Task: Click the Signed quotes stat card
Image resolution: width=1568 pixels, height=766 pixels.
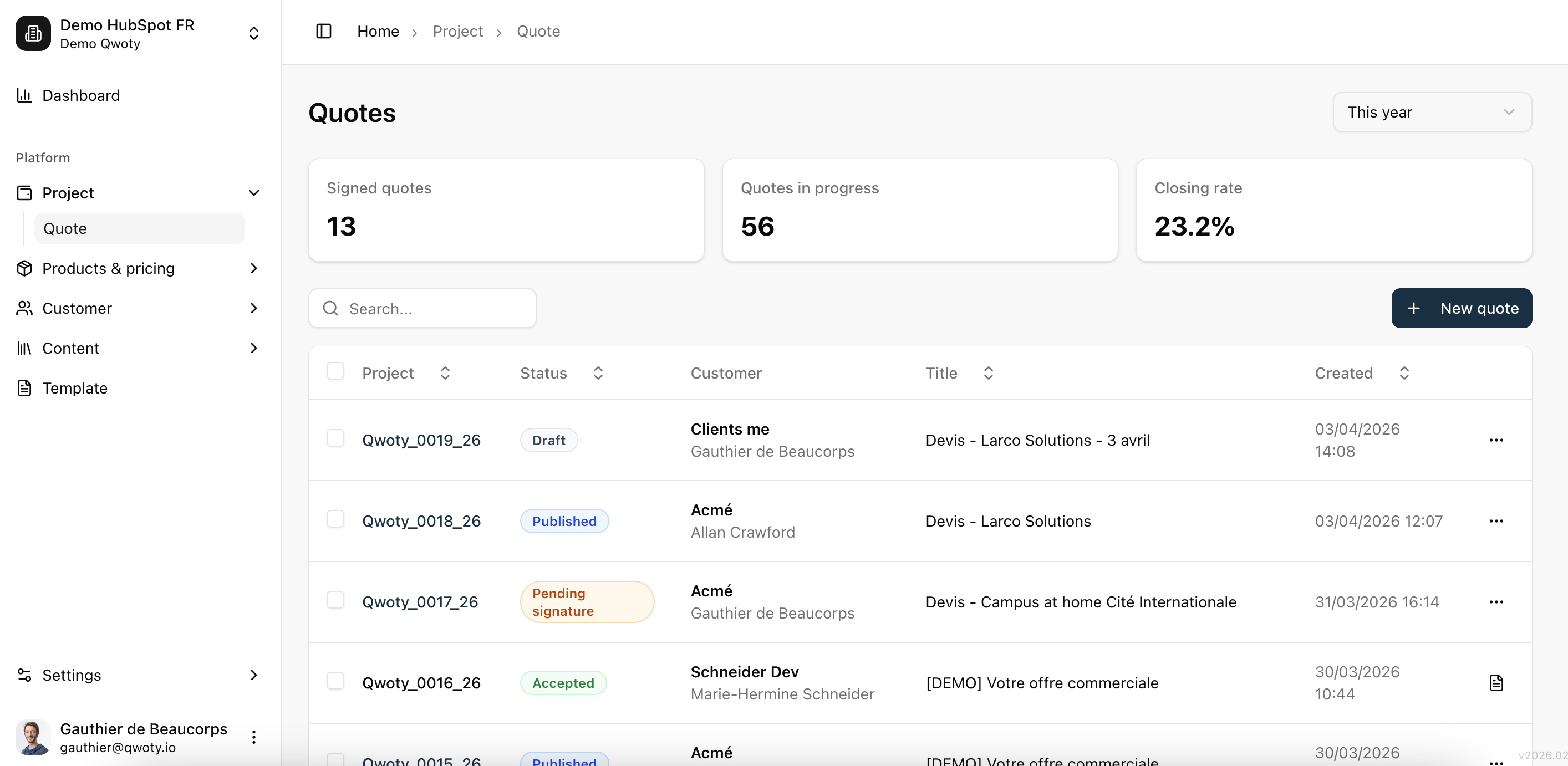Action: (506, 210)
